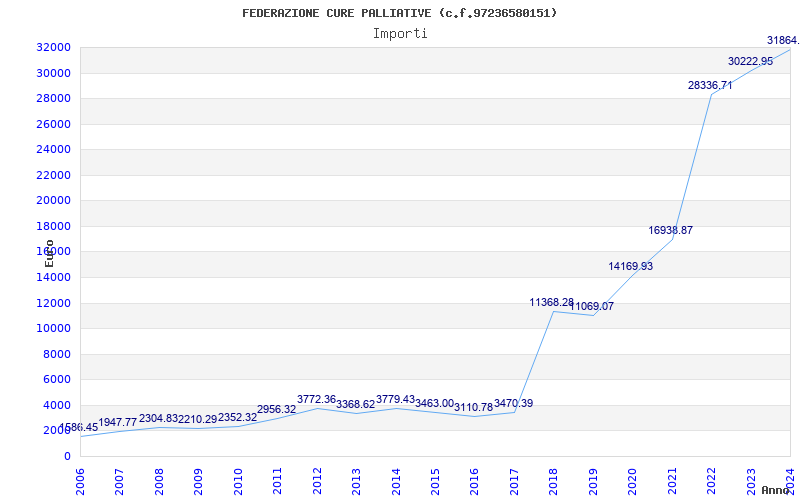The image size is (800, 500).
Task: Click data label 28336.71
Action: click(x=710, y=86)
